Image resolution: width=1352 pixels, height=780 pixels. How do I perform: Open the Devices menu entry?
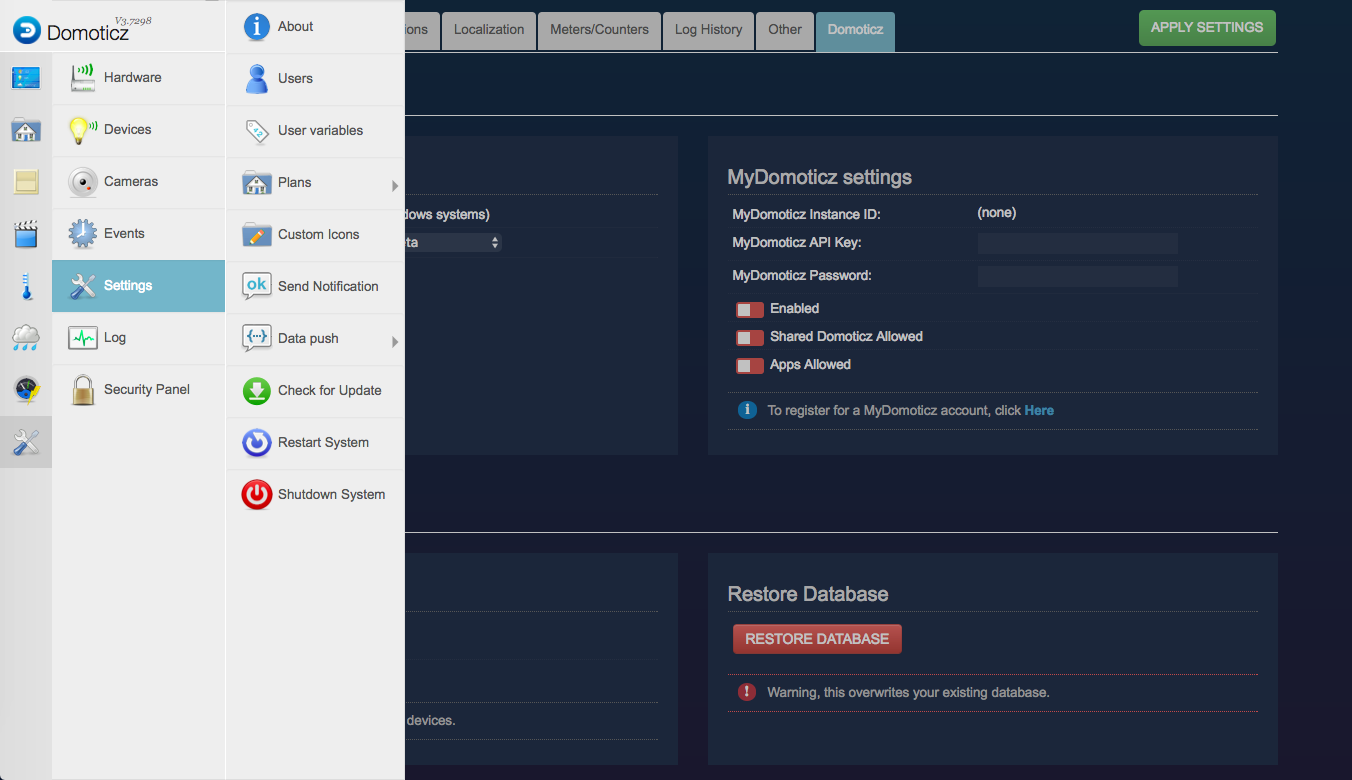(138, 130)
